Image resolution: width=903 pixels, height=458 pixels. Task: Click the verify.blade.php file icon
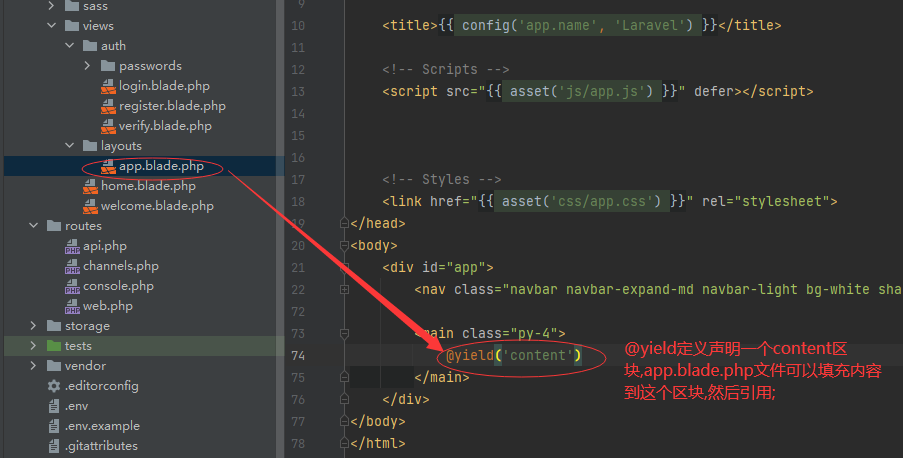pos(108,126)
